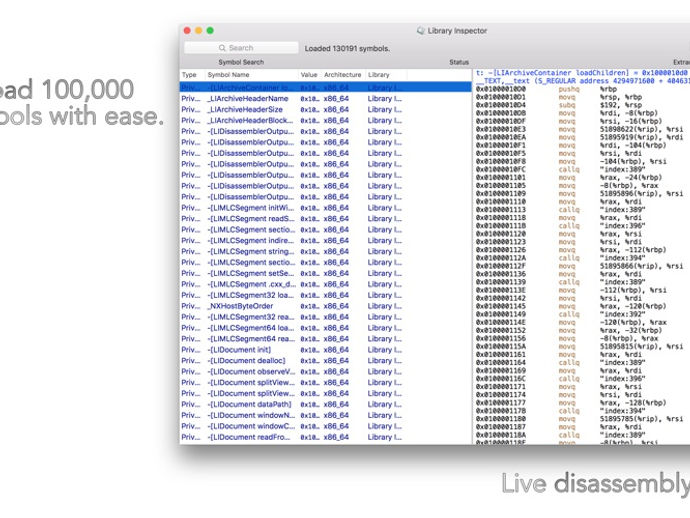Viewport: 690px width, 518px height.
Task: Click operand '%rsi, -16(%rbp)'
Action: [631, 121]
